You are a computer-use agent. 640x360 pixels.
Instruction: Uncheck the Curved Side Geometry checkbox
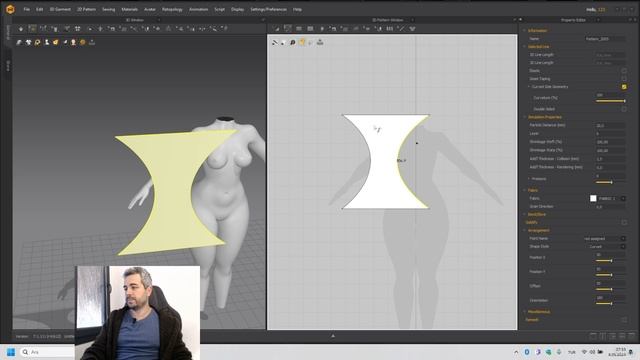click(x=624, y=87)
